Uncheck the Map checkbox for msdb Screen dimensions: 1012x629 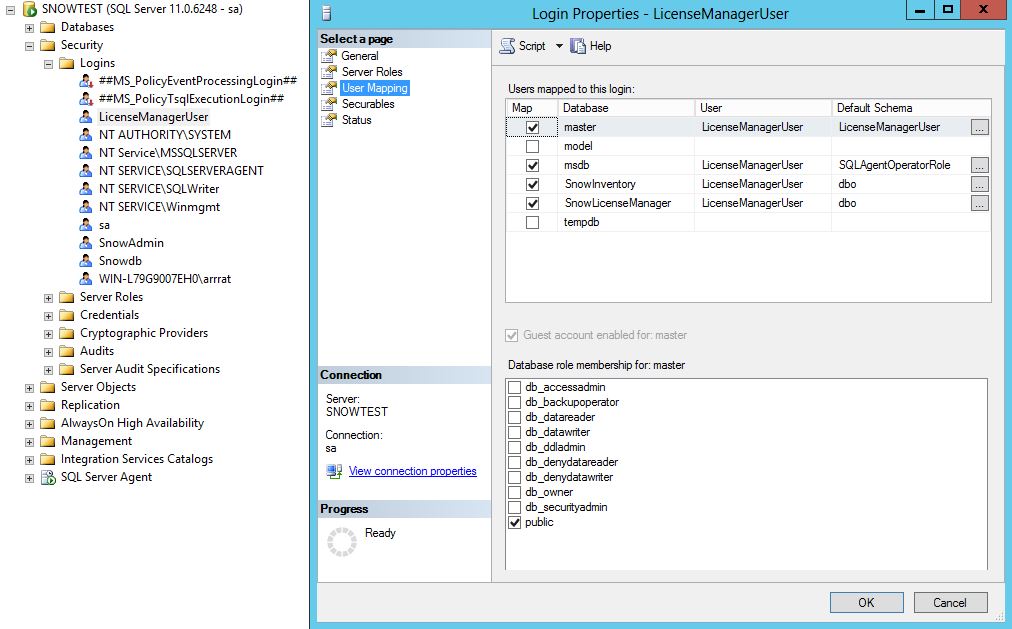[x=532, y=165]
